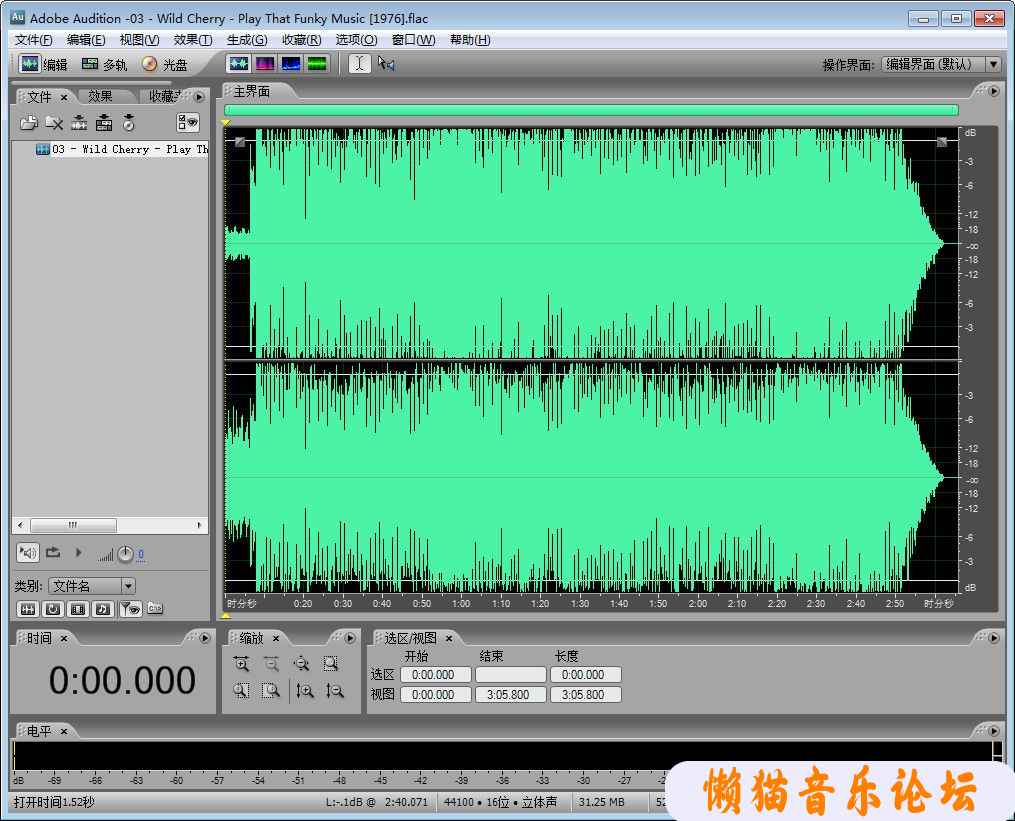Click the insert into multitrack icon
Screen dimensions: 1015x821
pos(104,122)
